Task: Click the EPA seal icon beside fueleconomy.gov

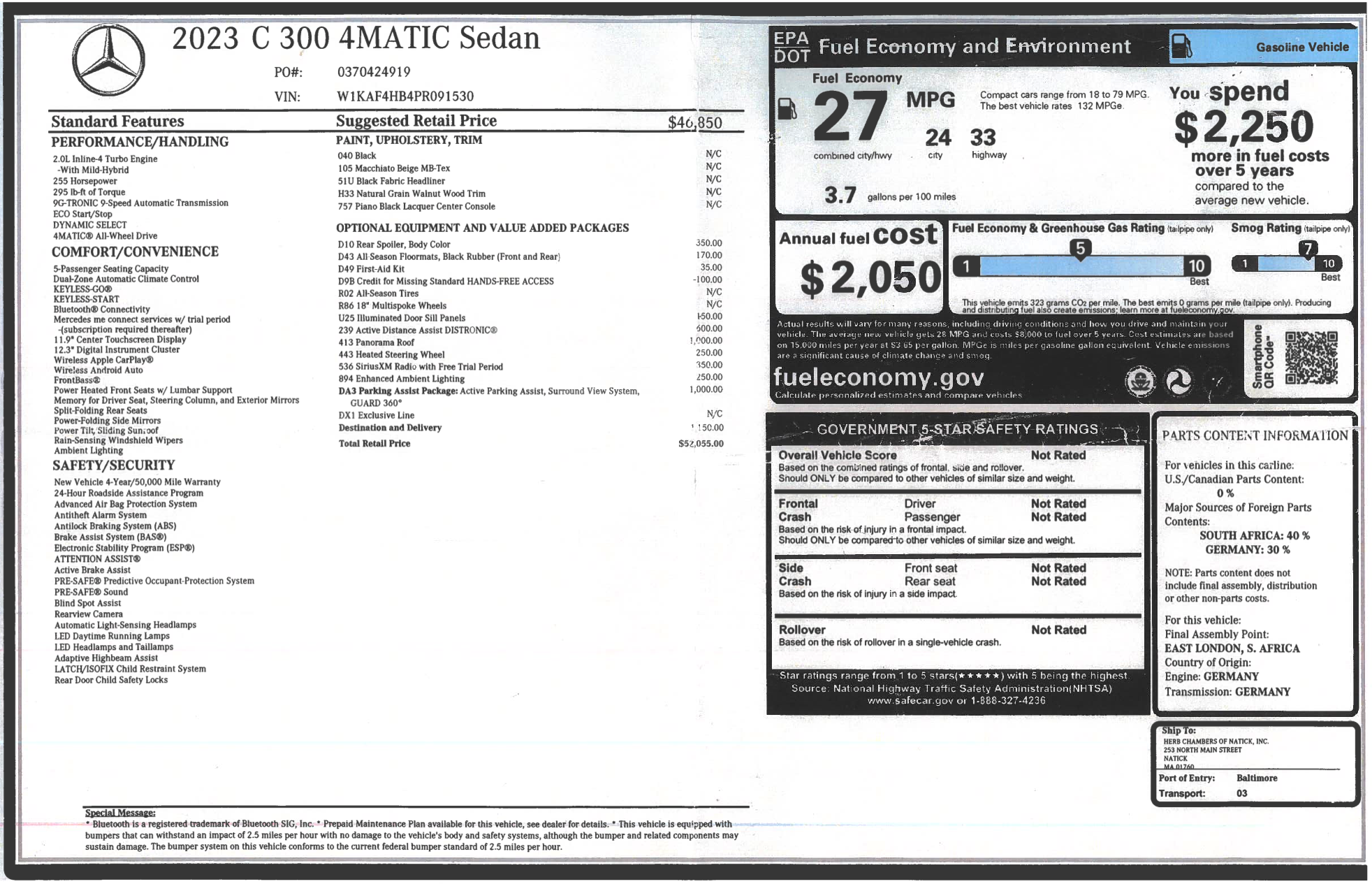Action: pyautogui.click(x=1140, y=382)
